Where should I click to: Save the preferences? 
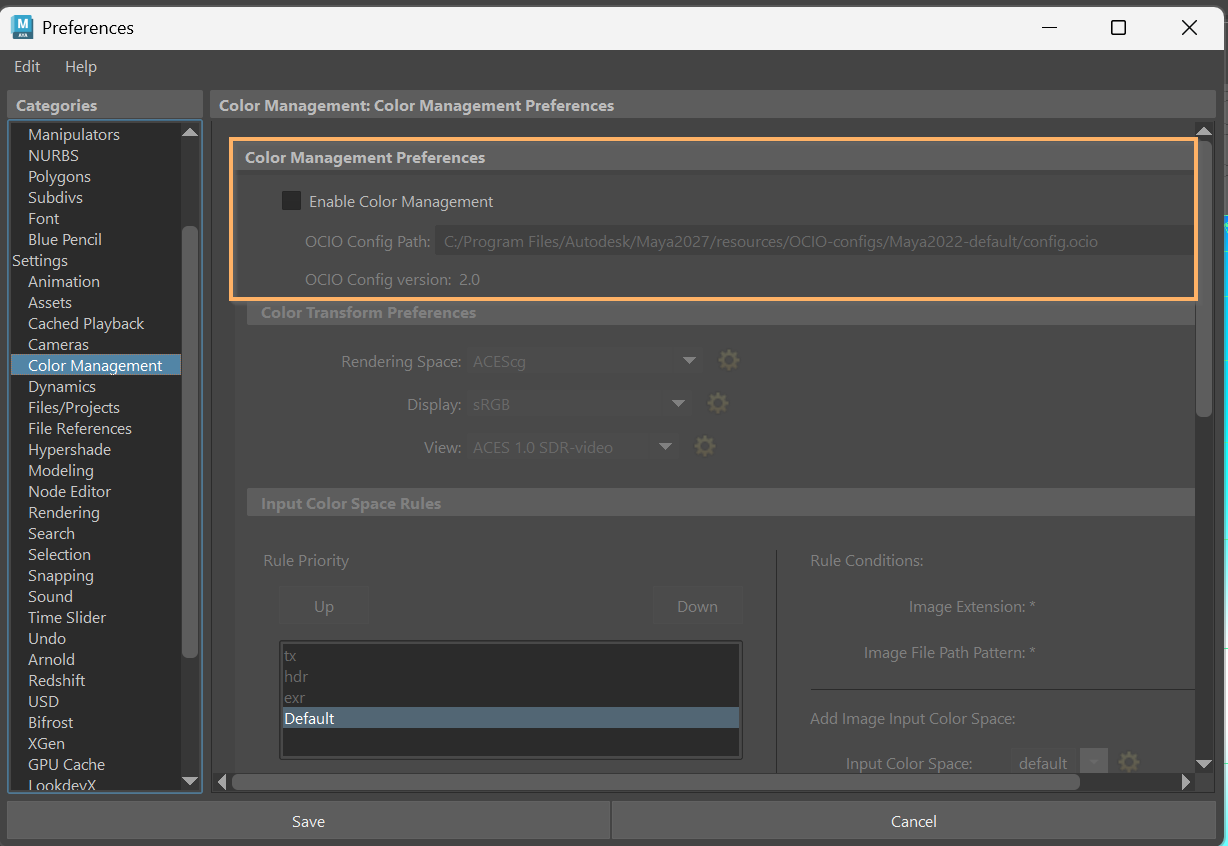308,821
